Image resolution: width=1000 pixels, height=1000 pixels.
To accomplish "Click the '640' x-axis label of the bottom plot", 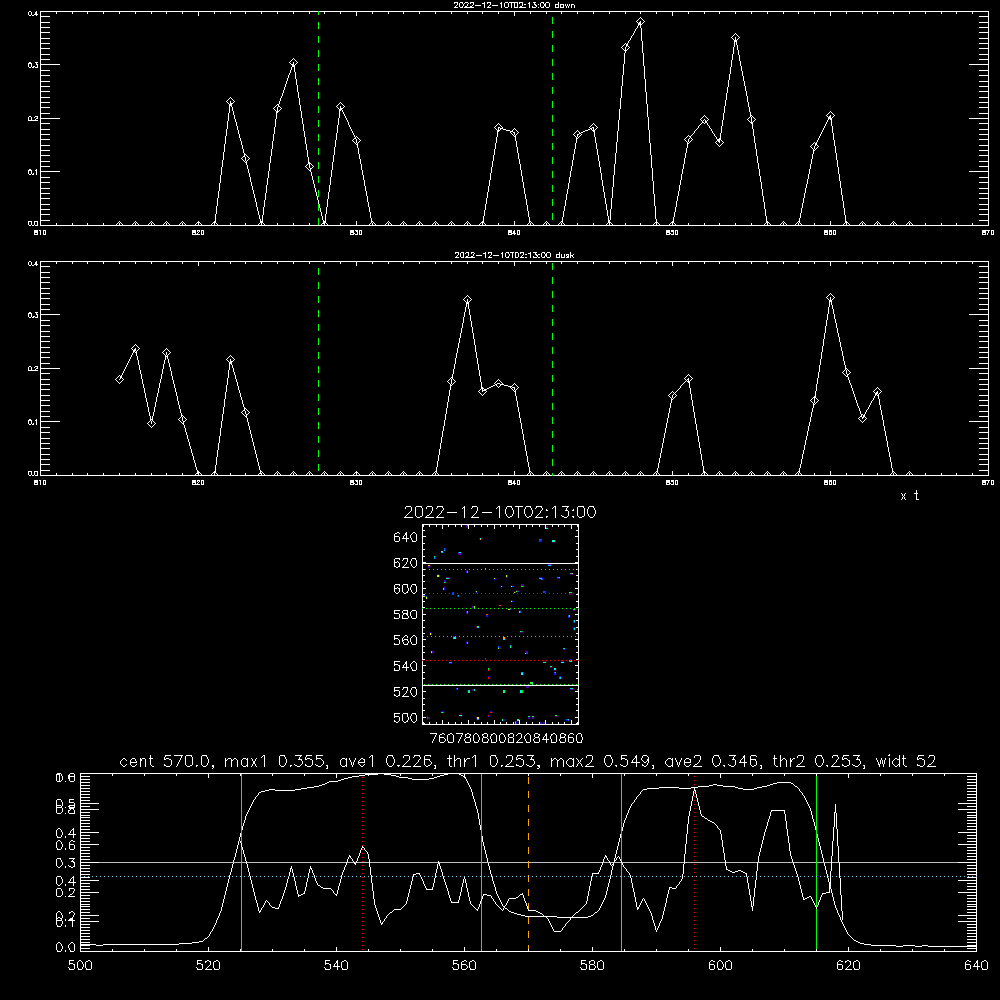I will pos(976,965).
